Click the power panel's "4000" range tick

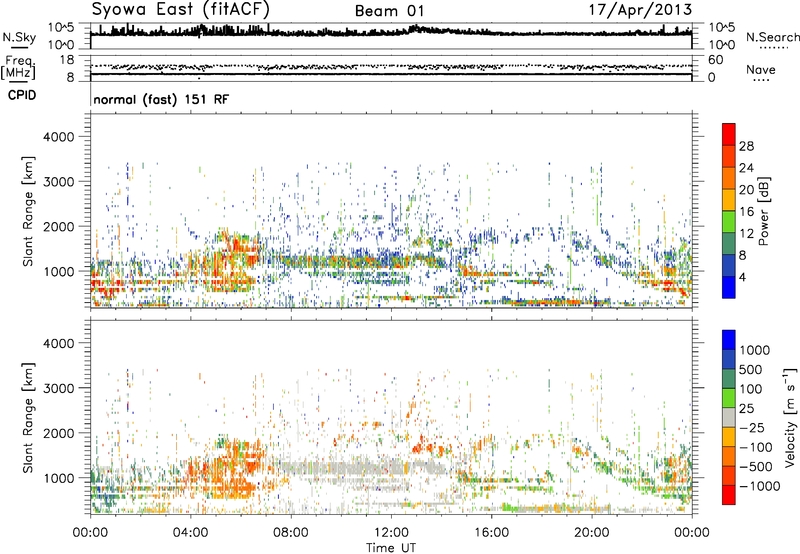click(x=58, y=137)
